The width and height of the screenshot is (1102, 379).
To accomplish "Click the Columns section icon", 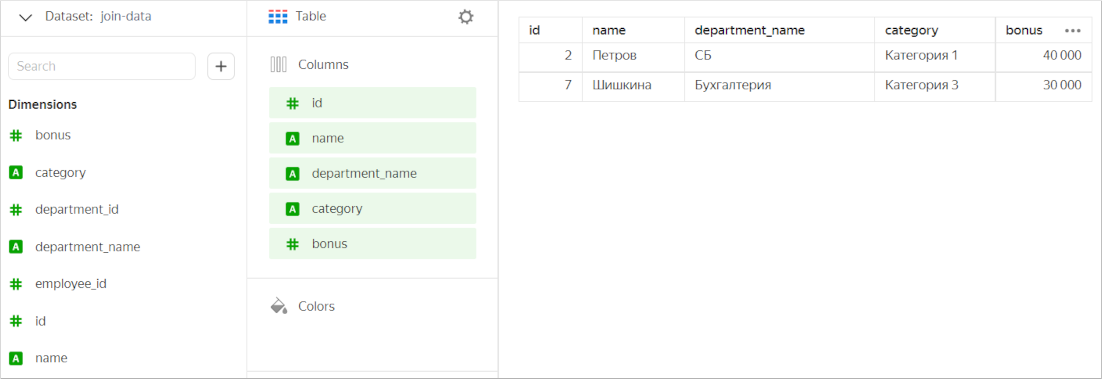I will (278, 65).
